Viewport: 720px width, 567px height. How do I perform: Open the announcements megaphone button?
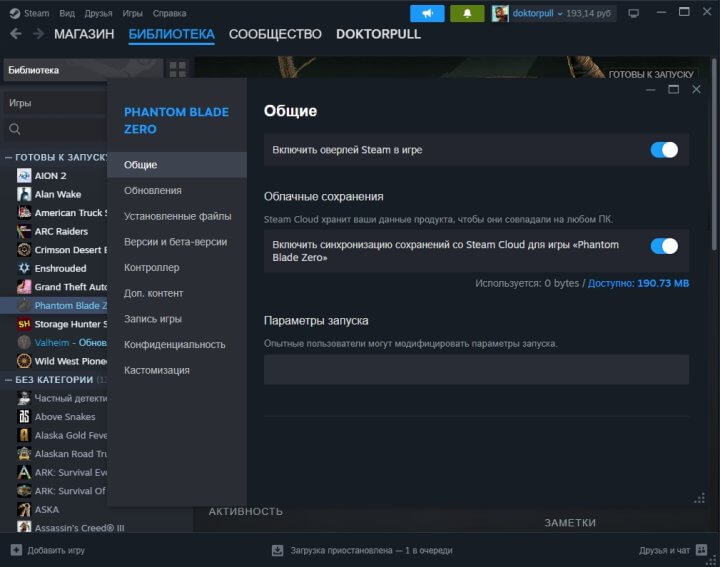(427, 13)
